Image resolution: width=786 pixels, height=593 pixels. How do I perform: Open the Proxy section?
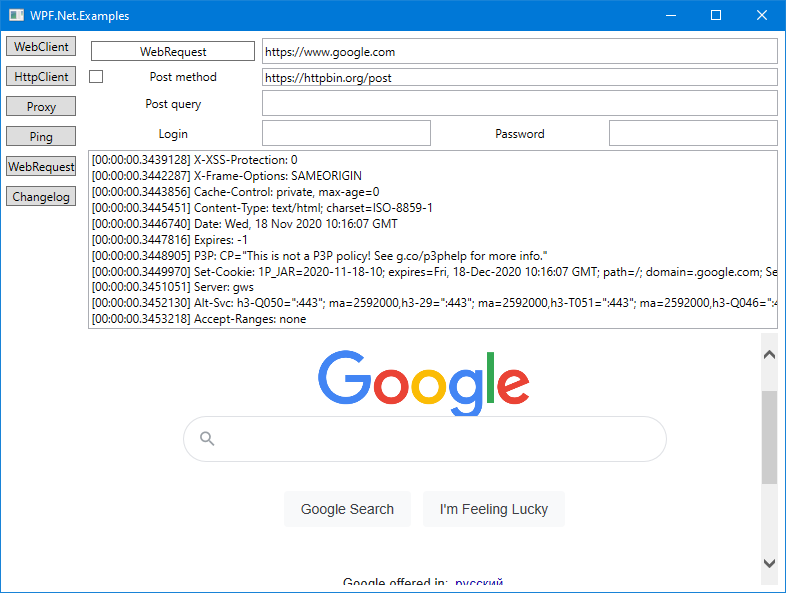[41, 107]
